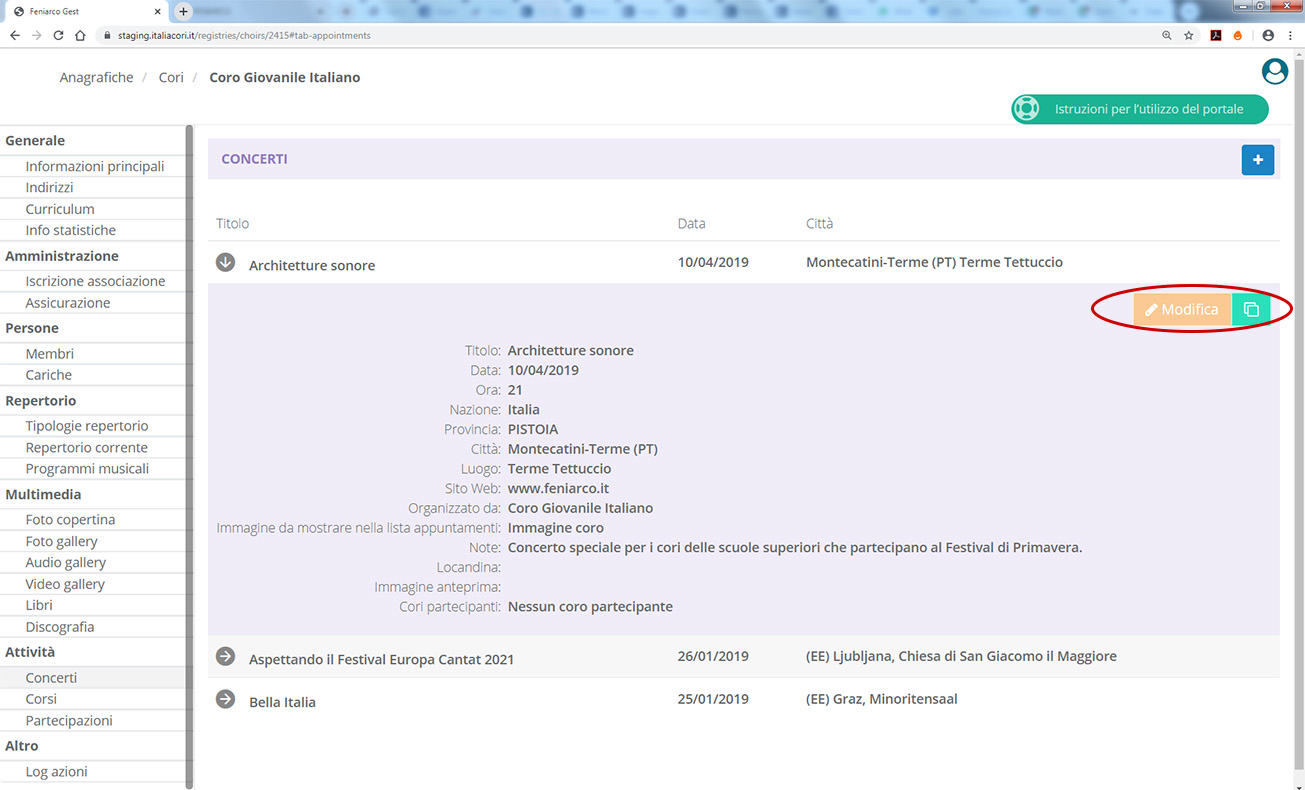Collapse the Architetture sonore concert row

pos(226,262)
